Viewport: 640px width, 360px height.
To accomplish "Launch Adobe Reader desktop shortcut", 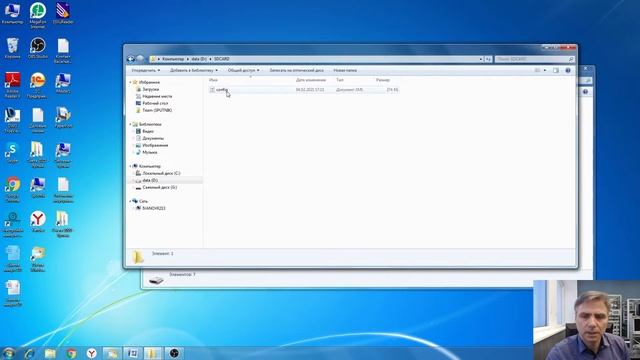I will pos(12,85).
